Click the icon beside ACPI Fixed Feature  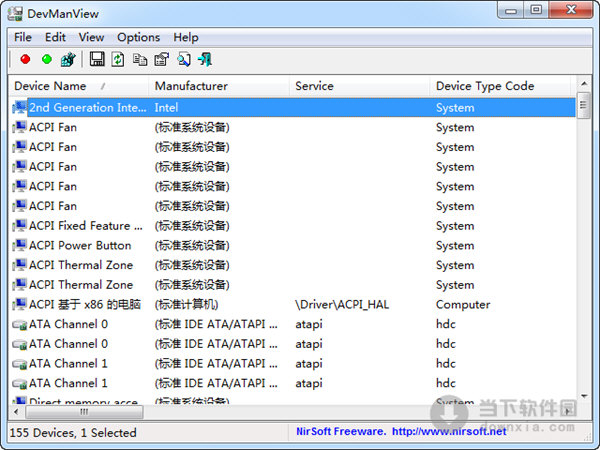coord(20,226)
